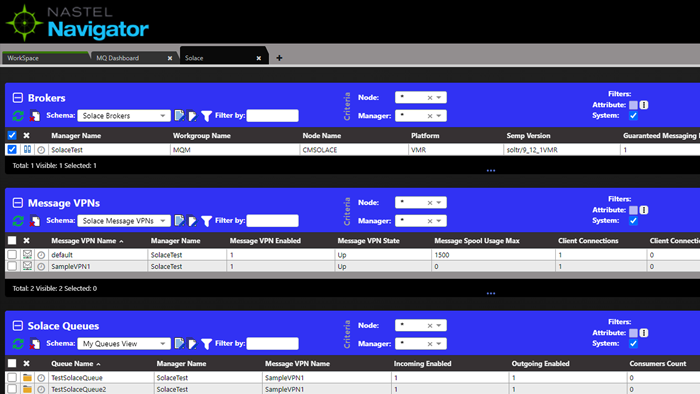
Task: Focus the Solace Queues Filter by field
Action: 272,344
